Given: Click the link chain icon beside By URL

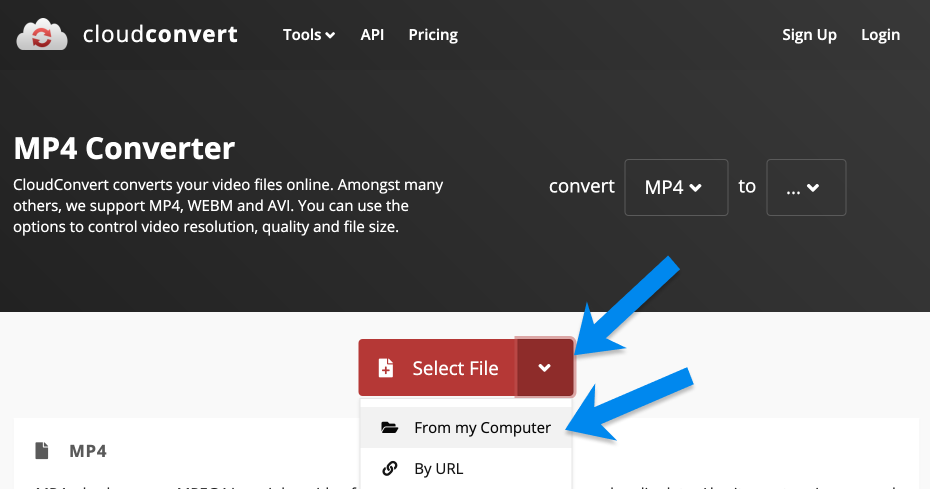Looking at the screenshot, I should click(x=390, y=468).
